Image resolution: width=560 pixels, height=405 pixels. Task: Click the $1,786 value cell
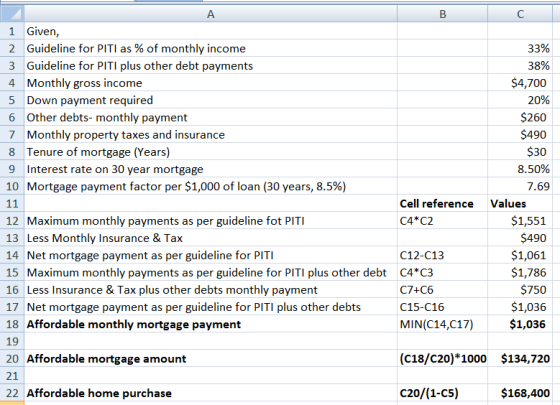click(x=520, y=272)
